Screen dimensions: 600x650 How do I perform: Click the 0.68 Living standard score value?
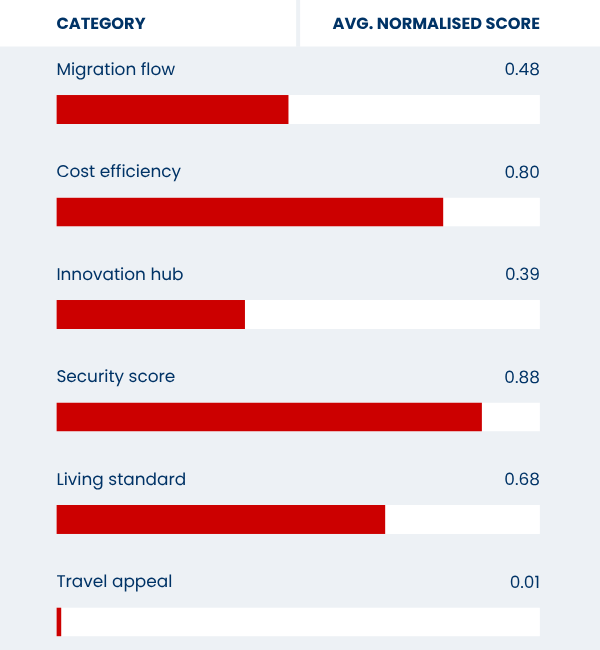(x=522, y=479)
